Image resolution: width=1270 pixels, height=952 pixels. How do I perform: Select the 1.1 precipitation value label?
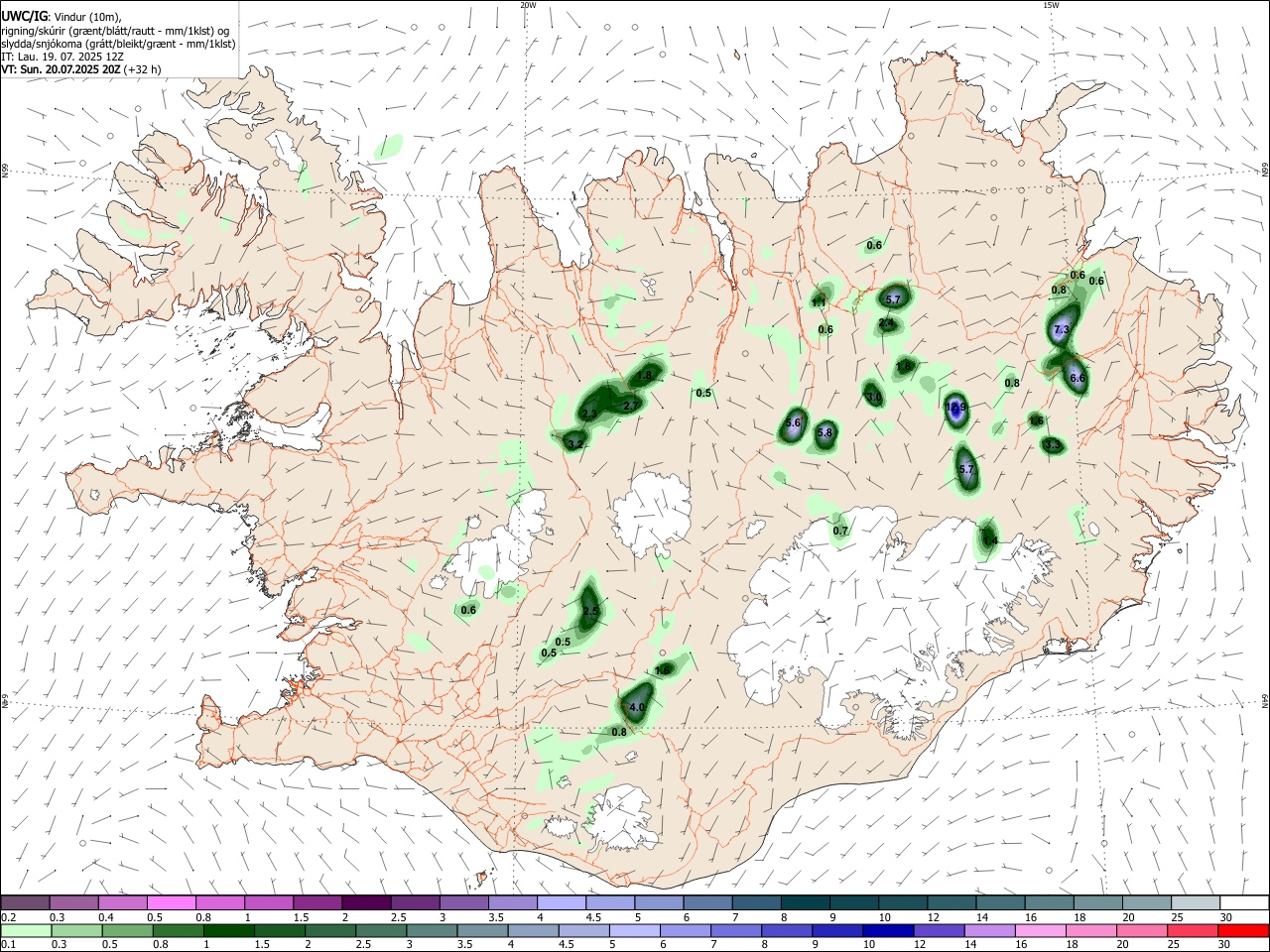(820, 302)
